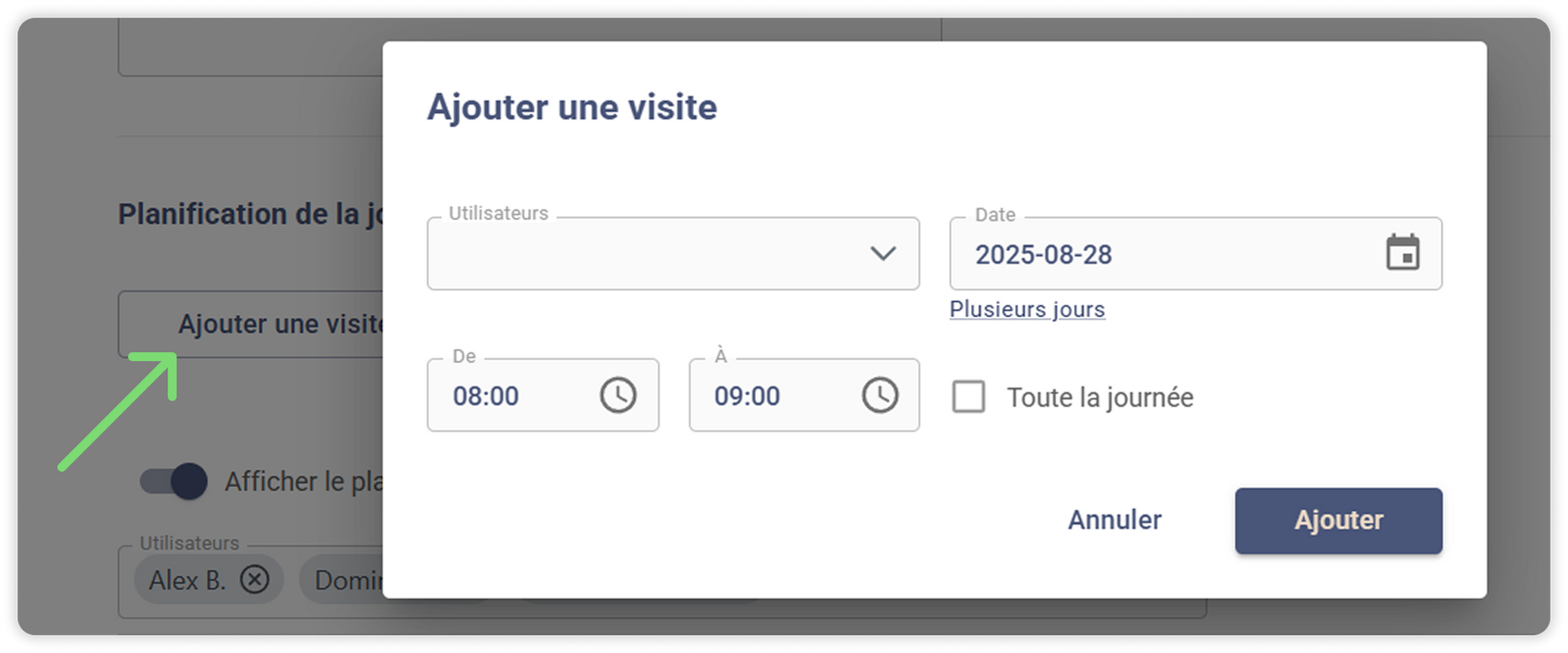Focus the À end time 09:00 field
Image resolution: width=1568 pixels, height=653 pixels.
768,396
